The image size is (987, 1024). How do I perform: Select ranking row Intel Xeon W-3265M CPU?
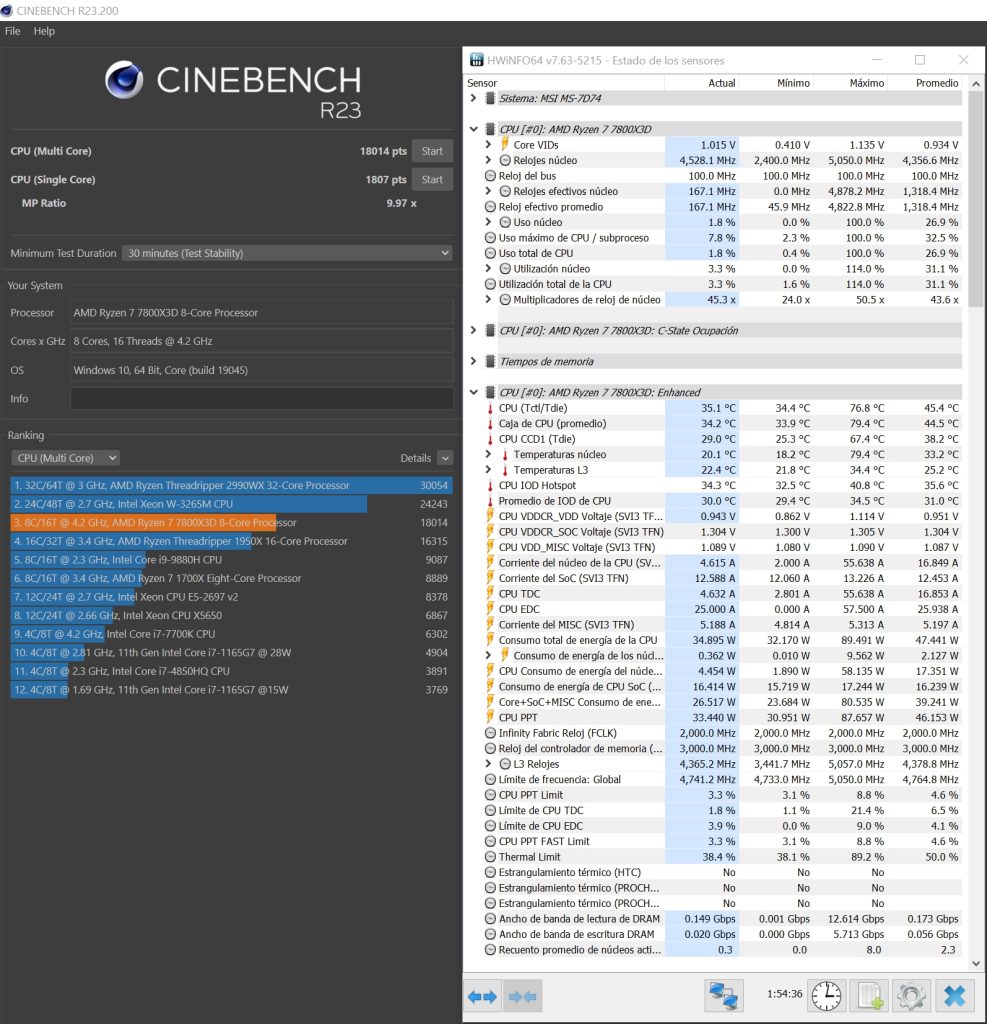coord(231,504)
